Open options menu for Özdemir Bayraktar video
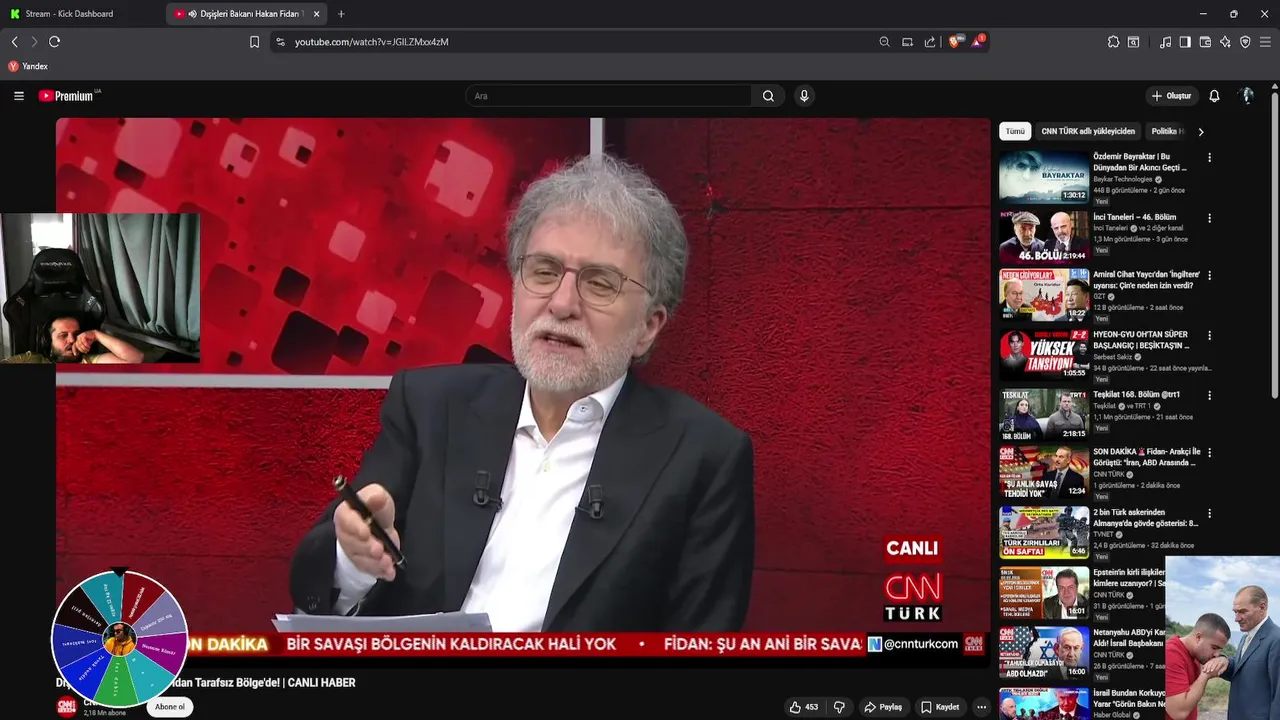The width and height of the screenshot is (1280, 720). [x=1209, y=158]
